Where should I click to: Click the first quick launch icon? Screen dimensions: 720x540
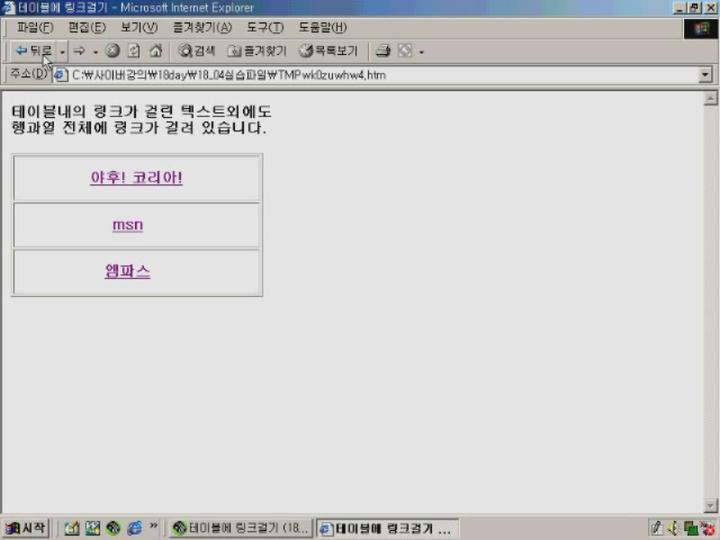(72, 528)
